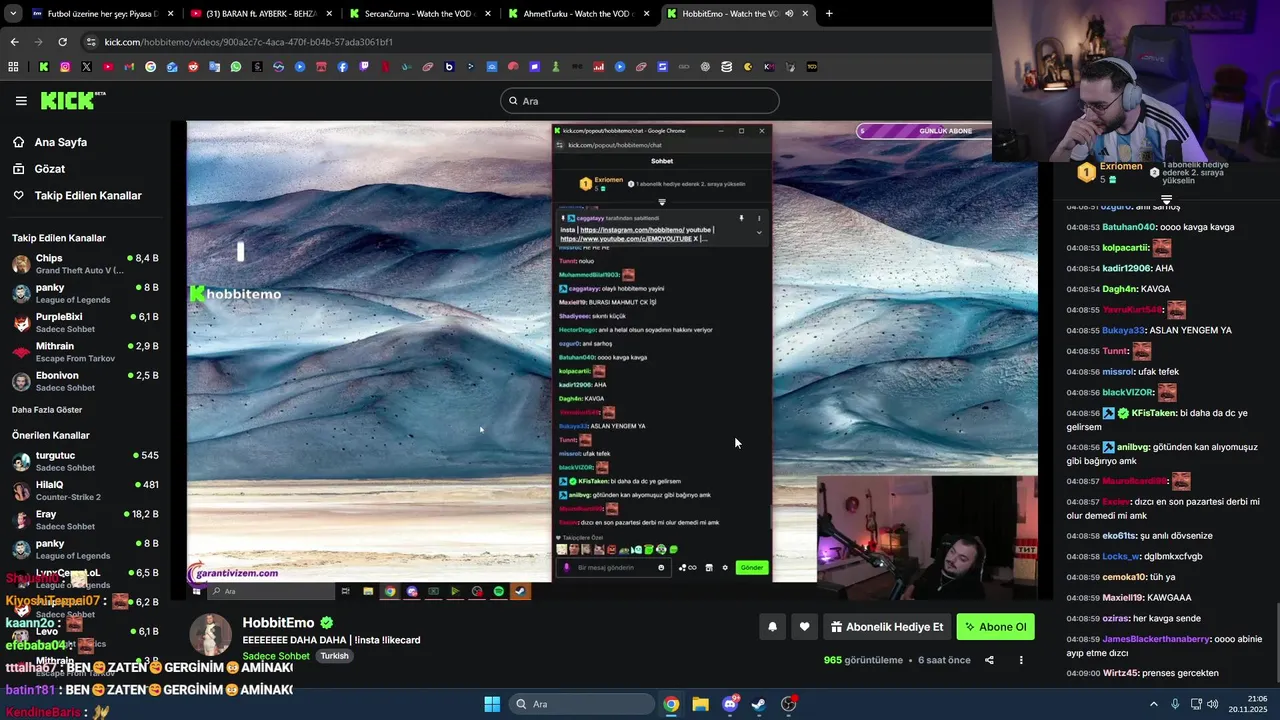Open the Google bookmark icon

151,67
